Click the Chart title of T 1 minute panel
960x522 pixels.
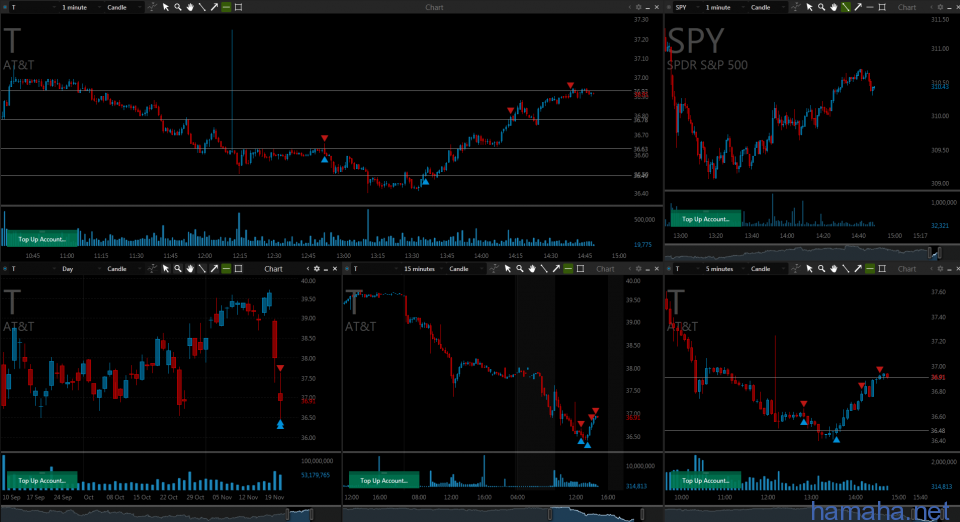click(x=434, y=7)
